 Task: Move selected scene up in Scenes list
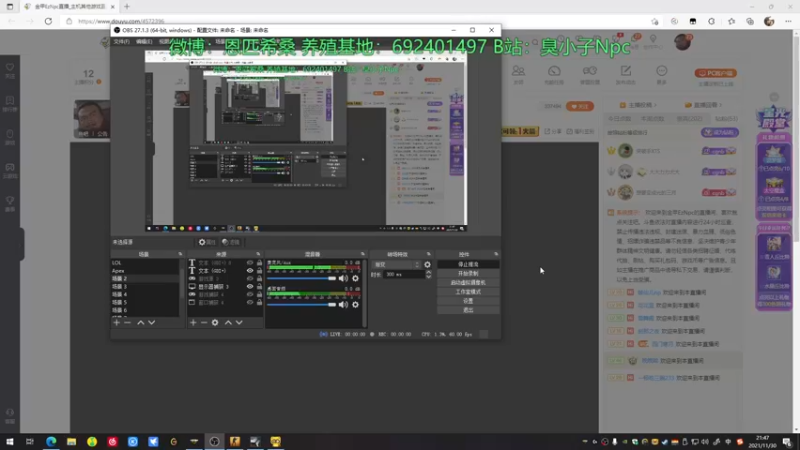(140, 322)
